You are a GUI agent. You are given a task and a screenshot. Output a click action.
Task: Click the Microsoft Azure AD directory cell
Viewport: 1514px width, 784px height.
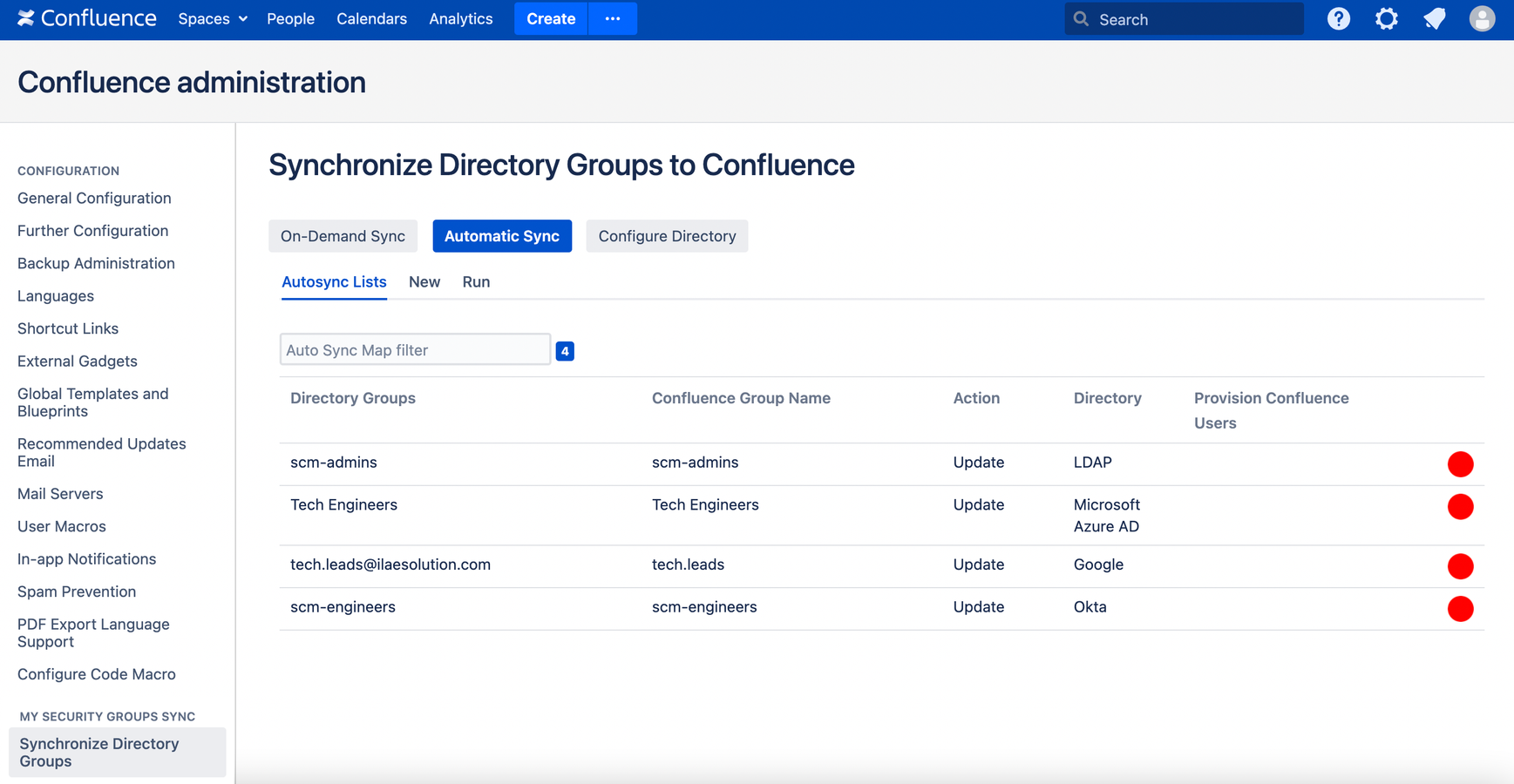(x=1107, y=516)
